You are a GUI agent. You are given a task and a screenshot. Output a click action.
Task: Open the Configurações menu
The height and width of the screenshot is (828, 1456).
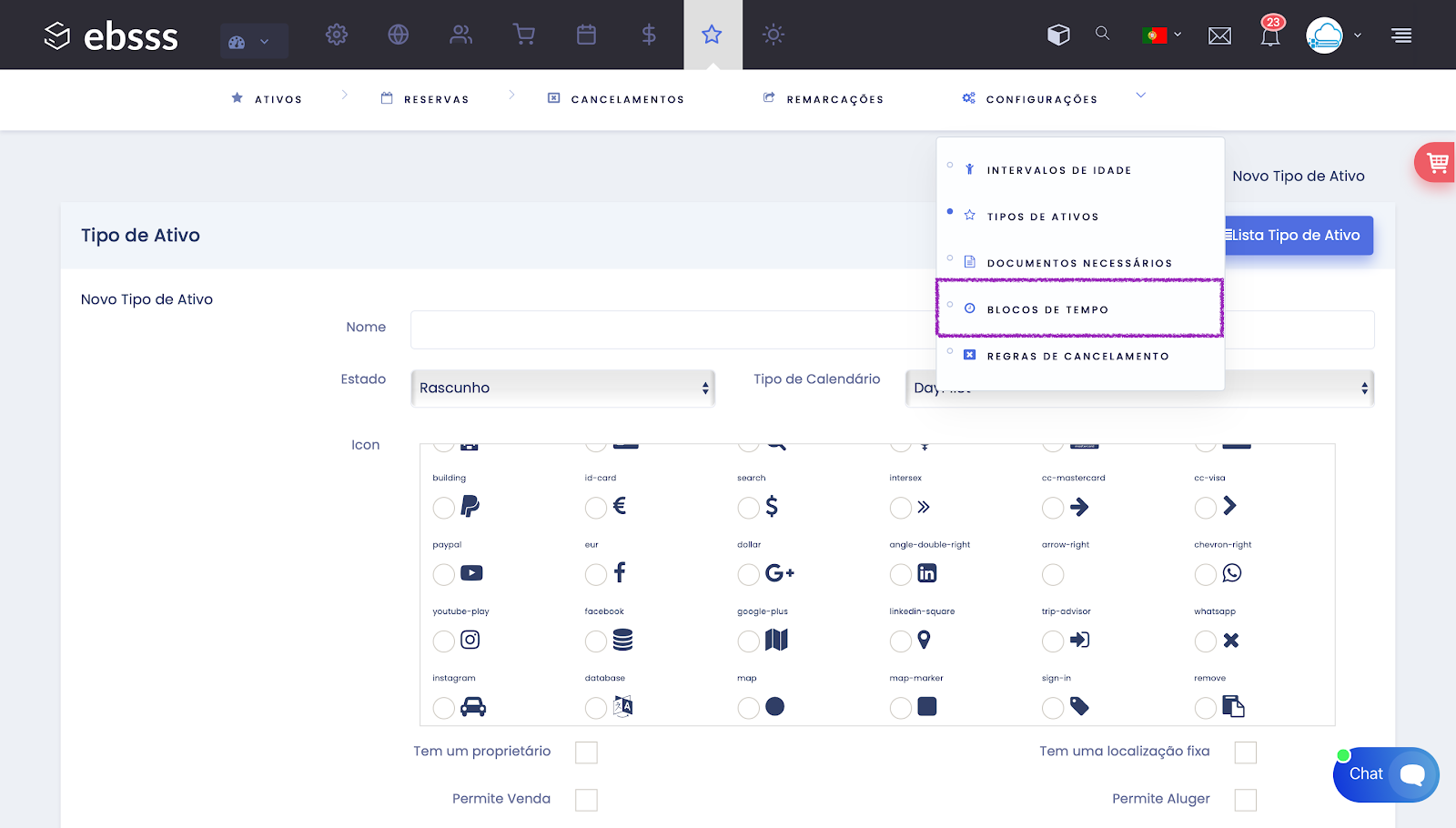pyautogui.click(x=1030, y=98)
